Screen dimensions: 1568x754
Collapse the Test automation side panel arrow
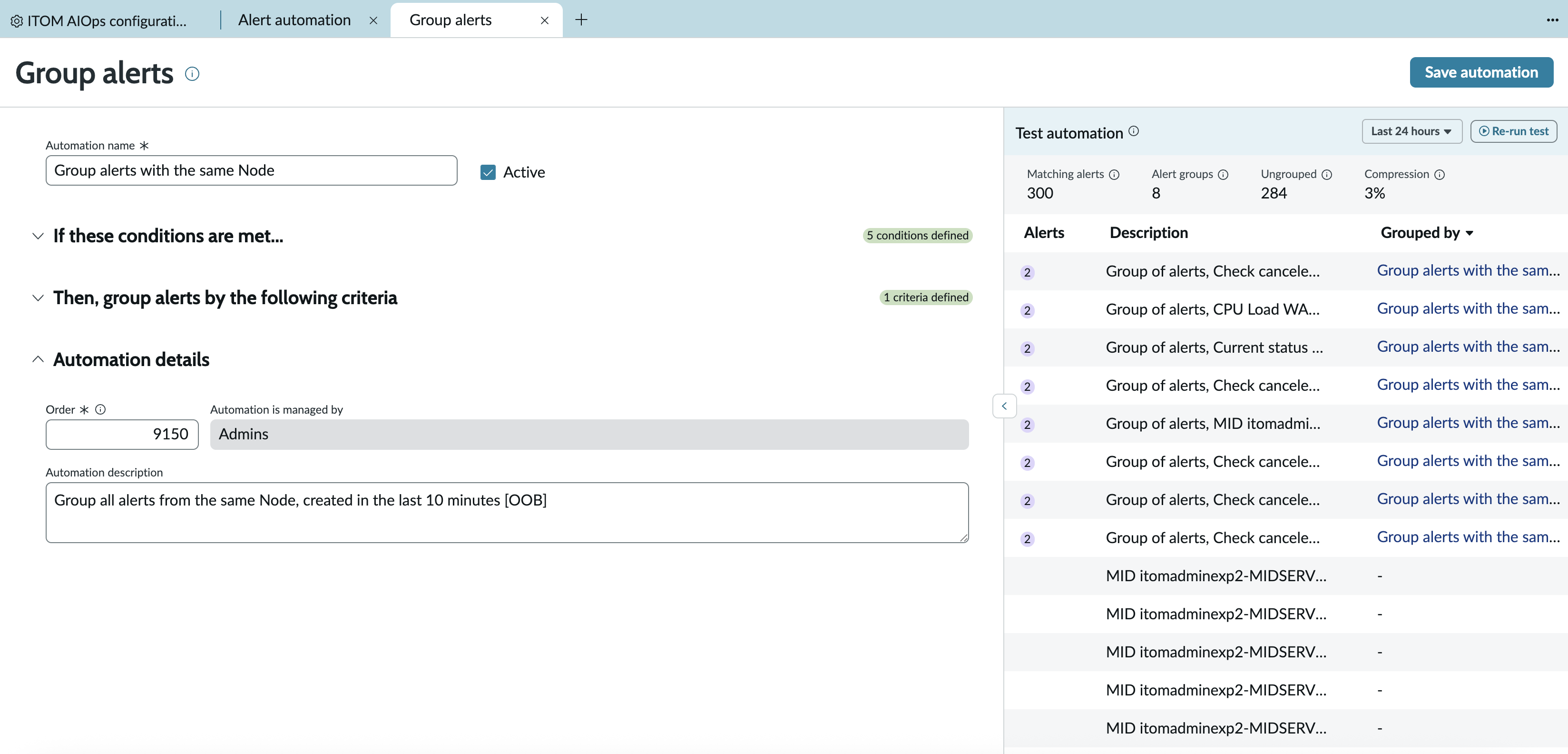tap(1004, 406)
